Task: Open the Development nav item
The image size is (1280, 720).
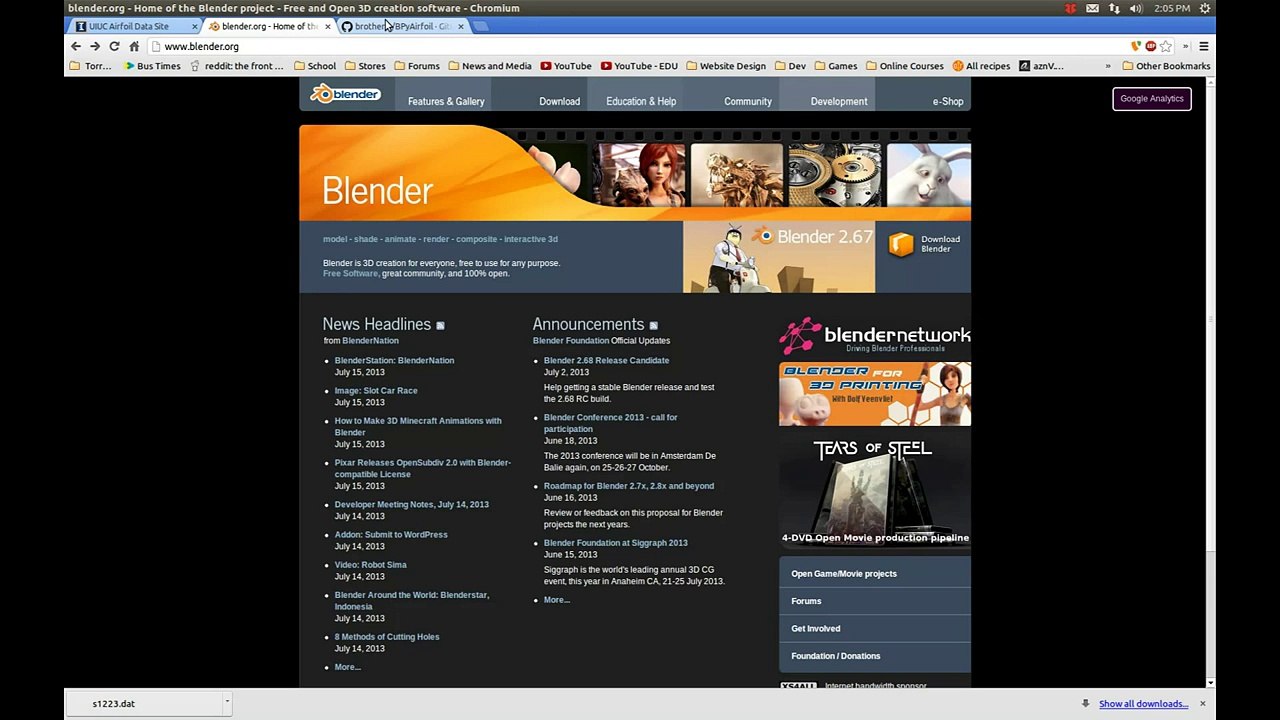Action: 839,101
